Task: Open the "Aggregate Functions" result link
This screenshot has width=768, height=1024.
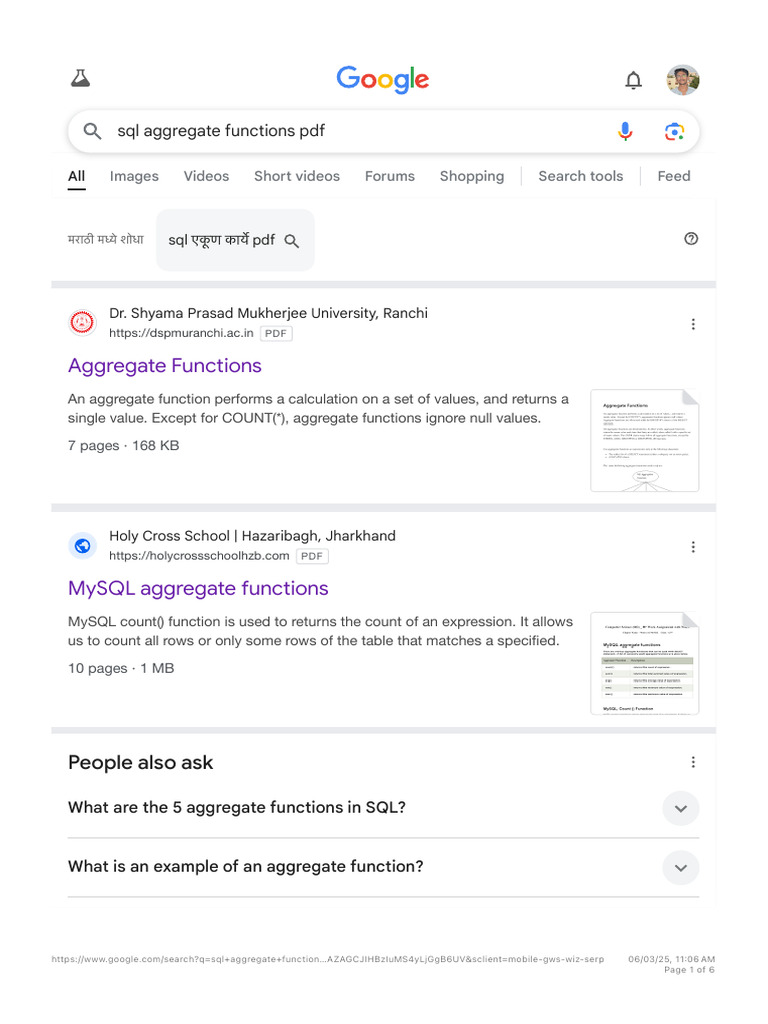Action: click(165, 365)
